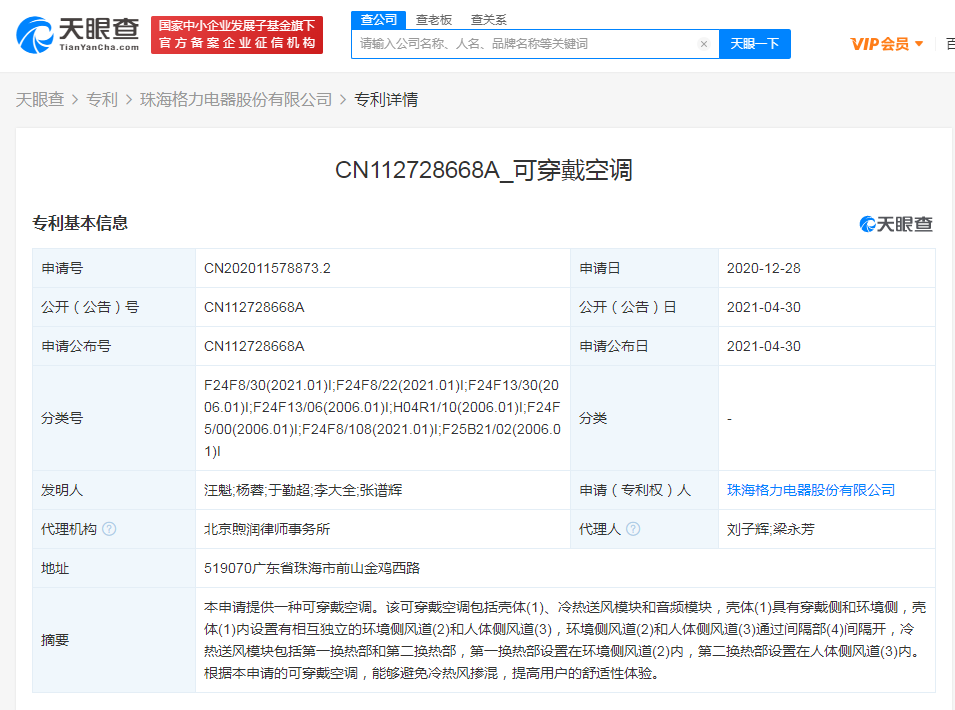Go to the 专利 breadcrumb link
The height and width of the screenshot is (710, 955).
click(102, 99)
